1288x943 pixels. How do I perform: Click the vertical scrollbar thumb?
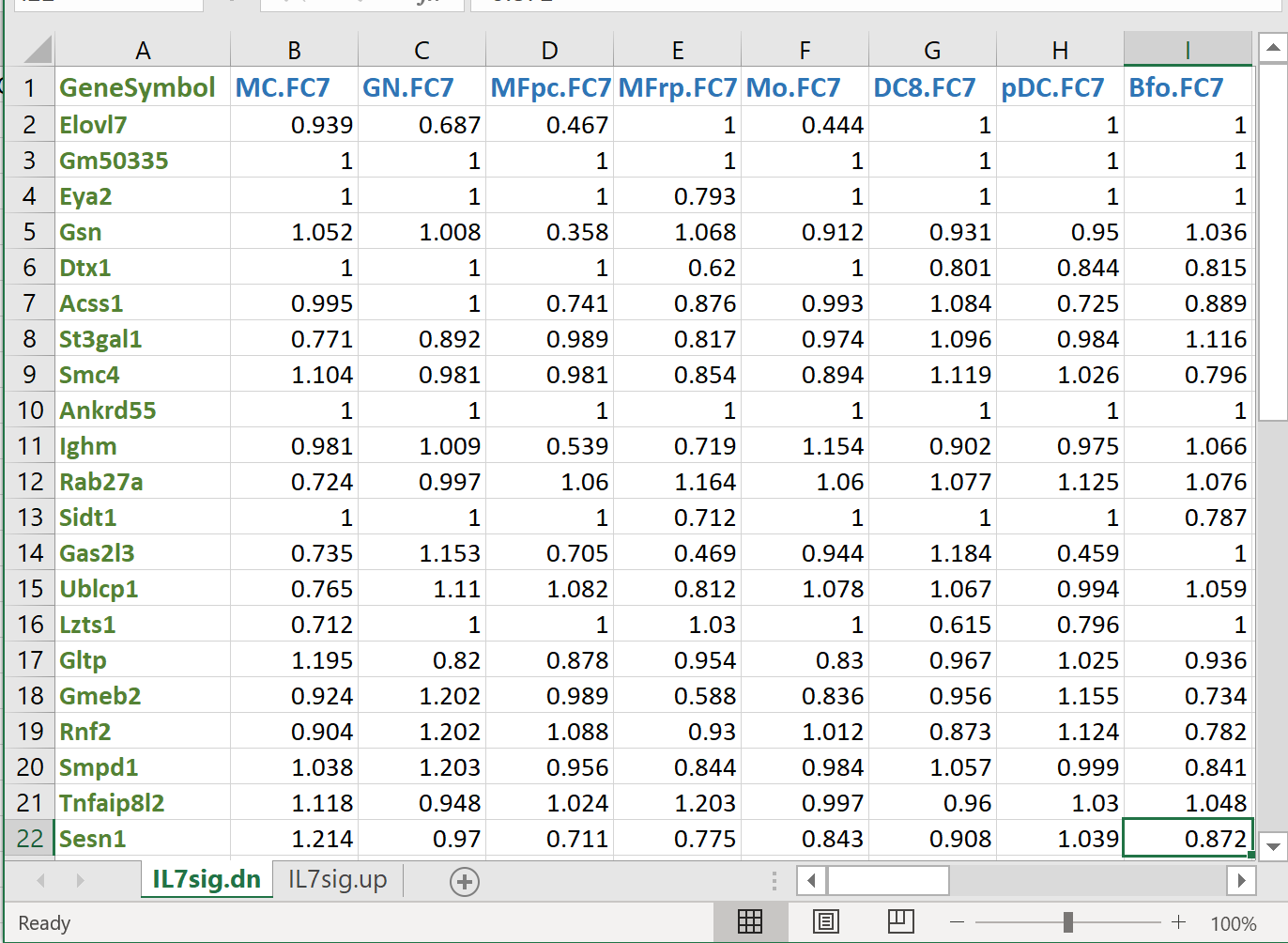(x=1272, y=241)
